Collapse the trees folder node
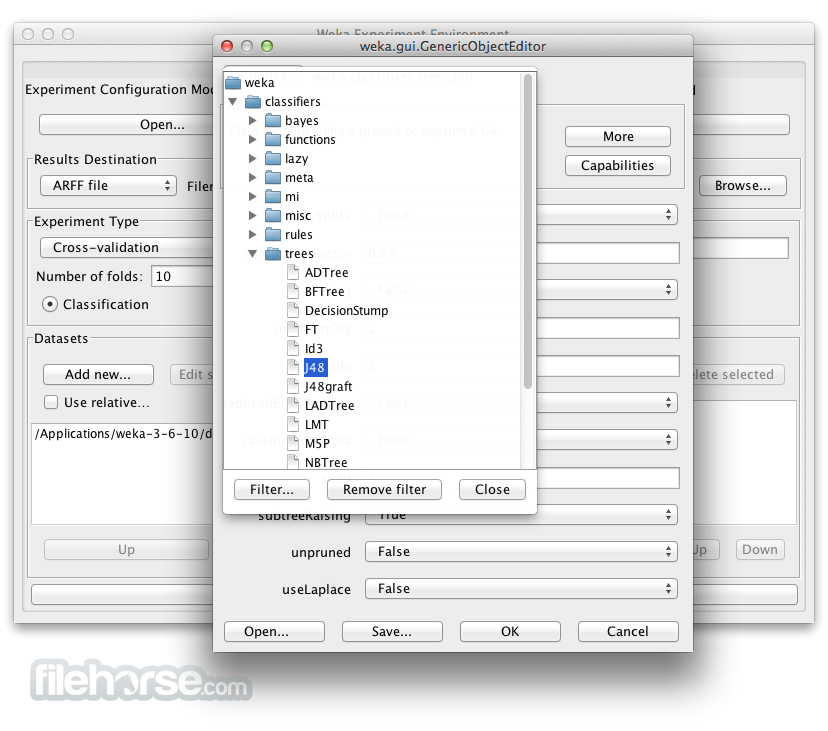 coord(252,254)
